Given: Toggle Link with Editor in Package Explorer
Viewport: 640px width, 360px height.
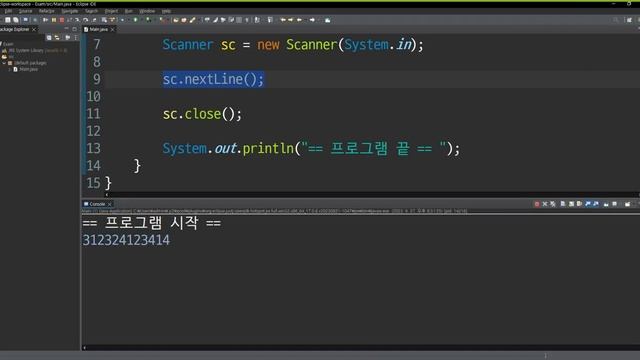Looking at the screenshot, I should [57, 38].
